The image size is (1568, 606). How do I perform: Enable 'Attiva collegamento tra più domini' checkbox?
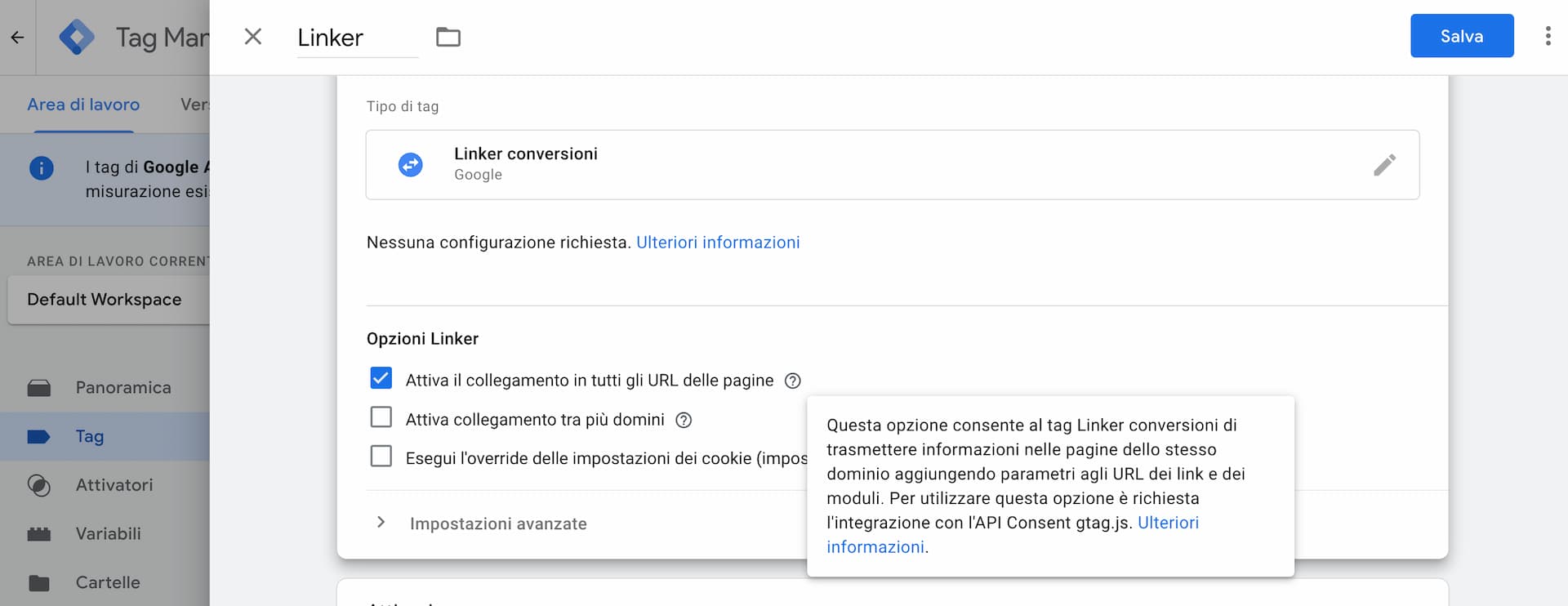tap(381, 417)
